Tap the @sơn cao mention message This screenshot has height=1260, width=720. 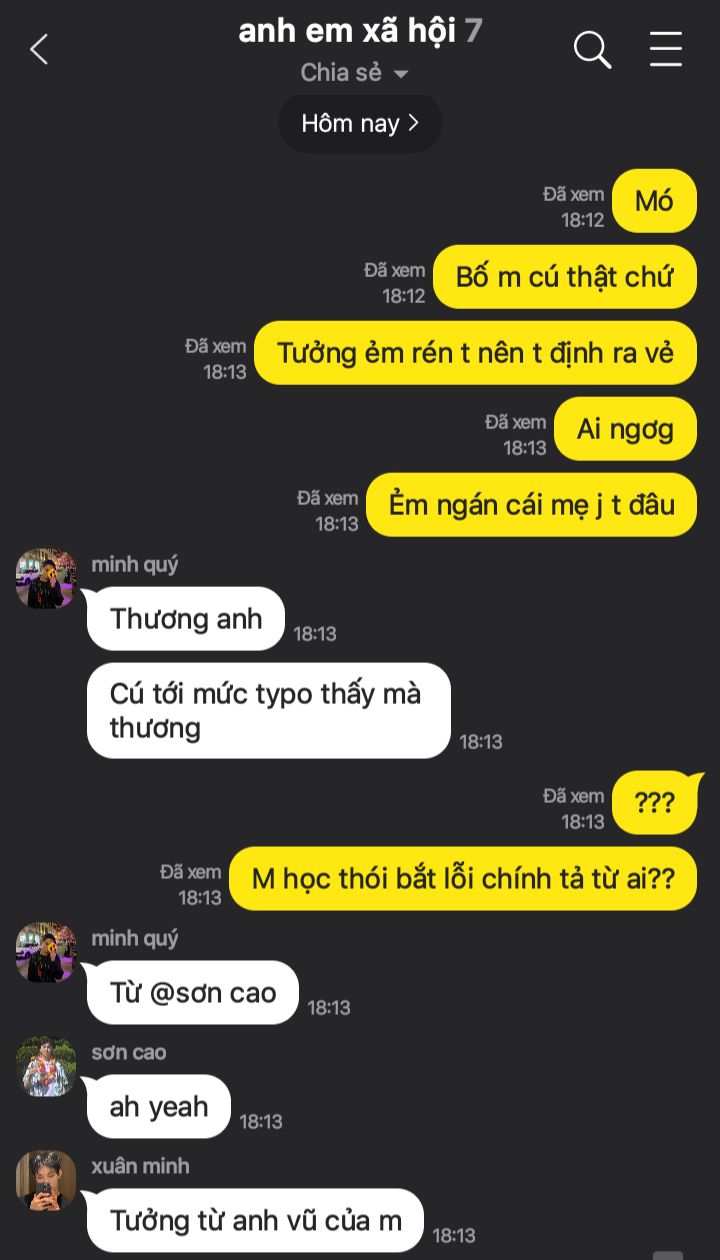click(193, 993)
